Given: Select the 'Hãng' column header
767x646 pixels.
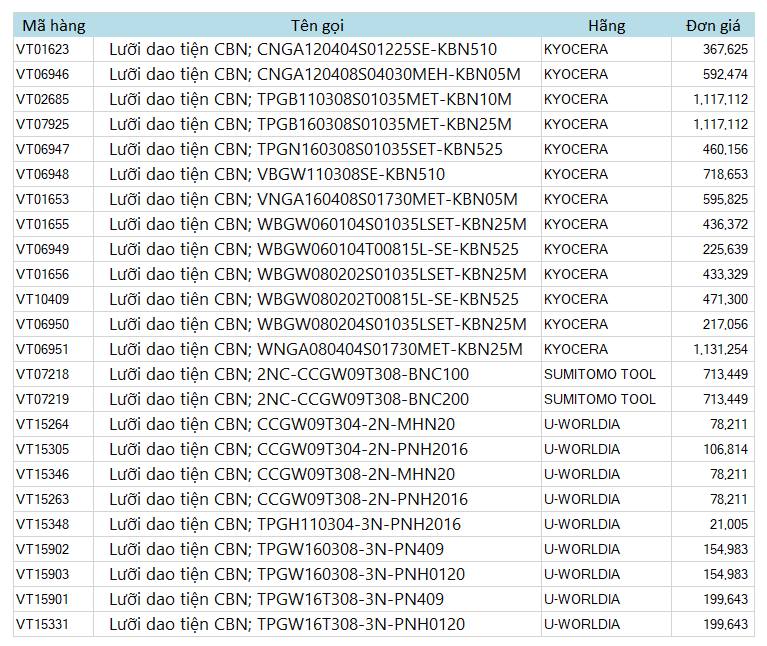Looking at the screenshot, I should click(x=607, y=25).
